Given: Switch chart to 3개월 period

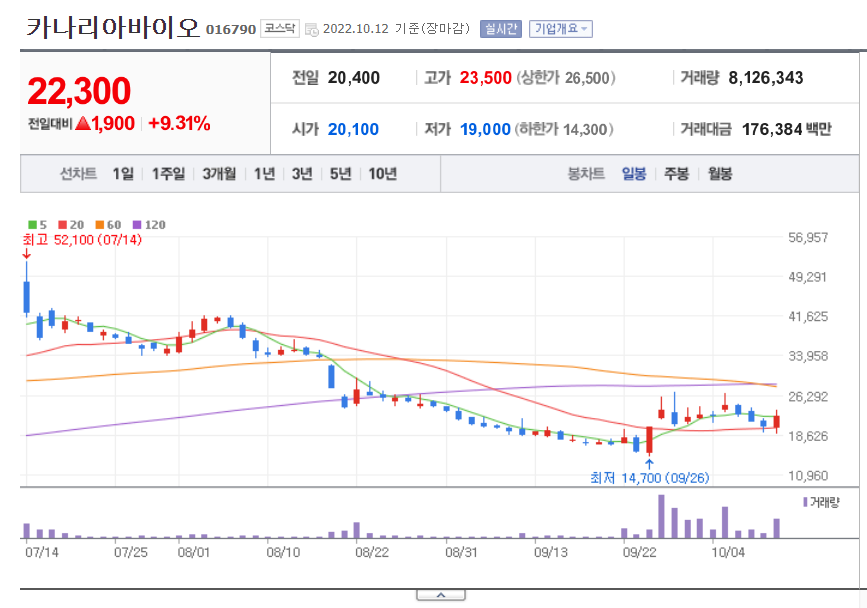Looking at the screenshot, I should click(x=219, y=174).
